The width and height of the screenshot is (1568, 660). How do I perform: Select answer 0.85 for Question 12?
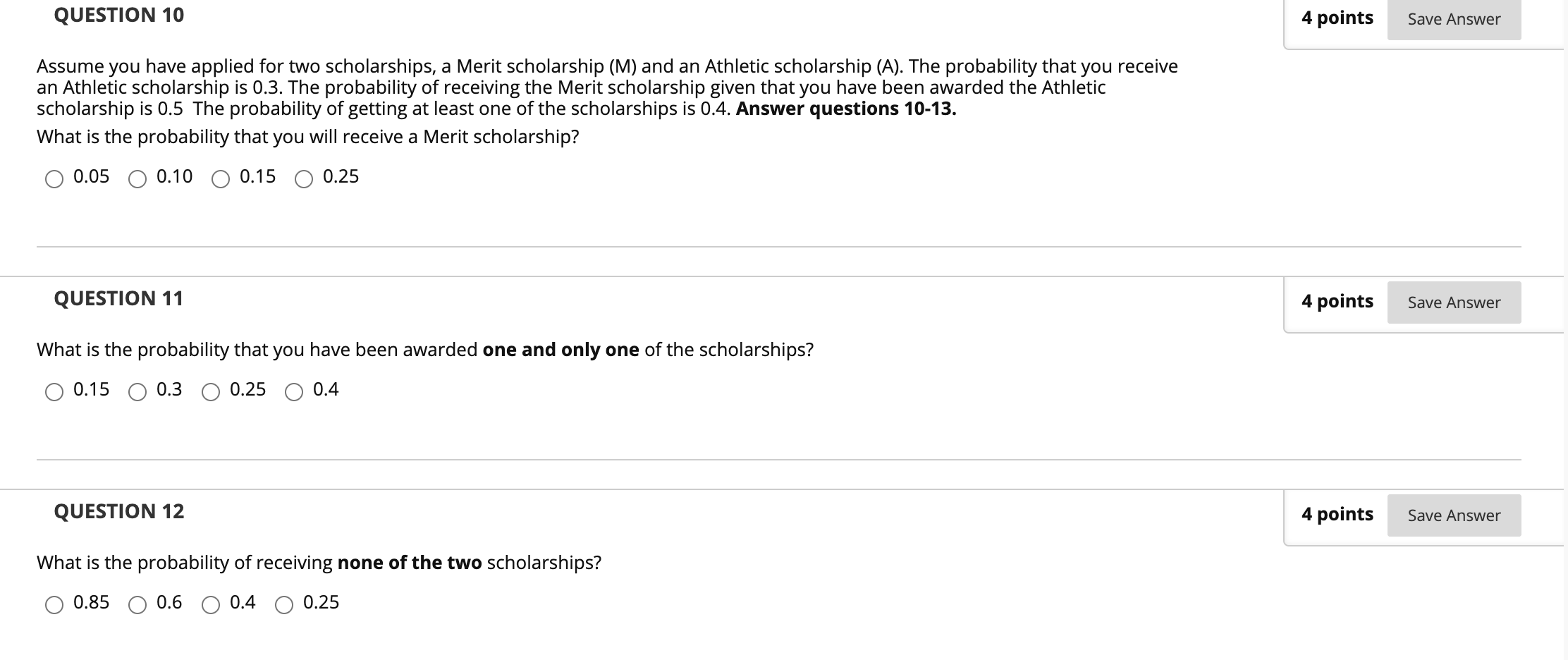click(55, 605)
